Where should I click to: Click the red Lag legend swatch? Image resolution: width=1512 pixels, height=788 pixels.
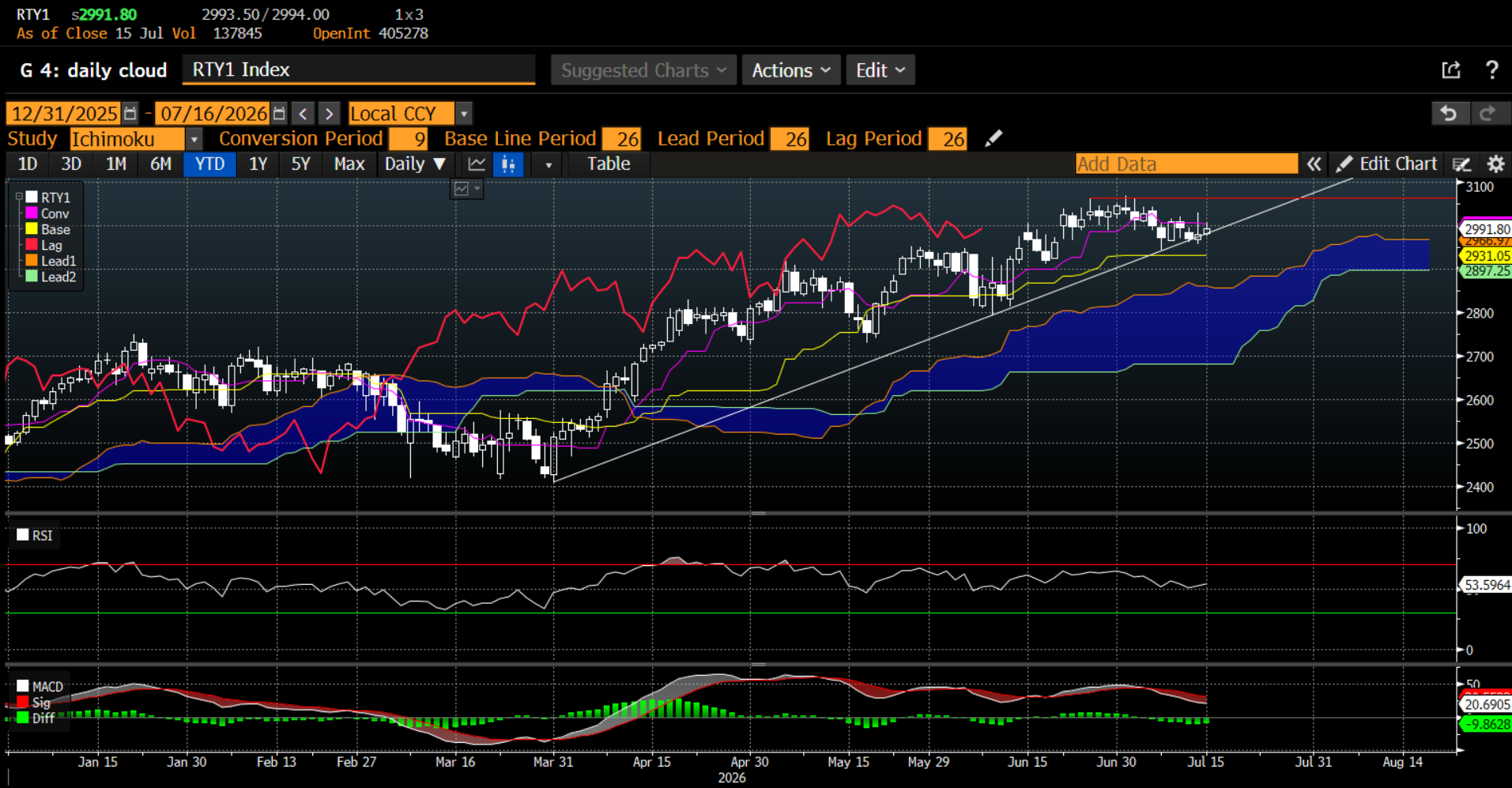(32, 244)
